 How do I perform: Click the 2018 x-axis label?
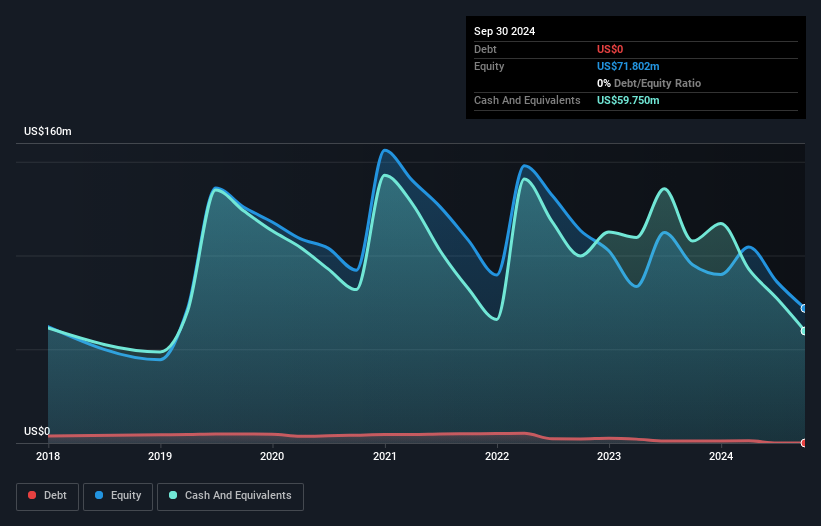[x=48, y=456]
